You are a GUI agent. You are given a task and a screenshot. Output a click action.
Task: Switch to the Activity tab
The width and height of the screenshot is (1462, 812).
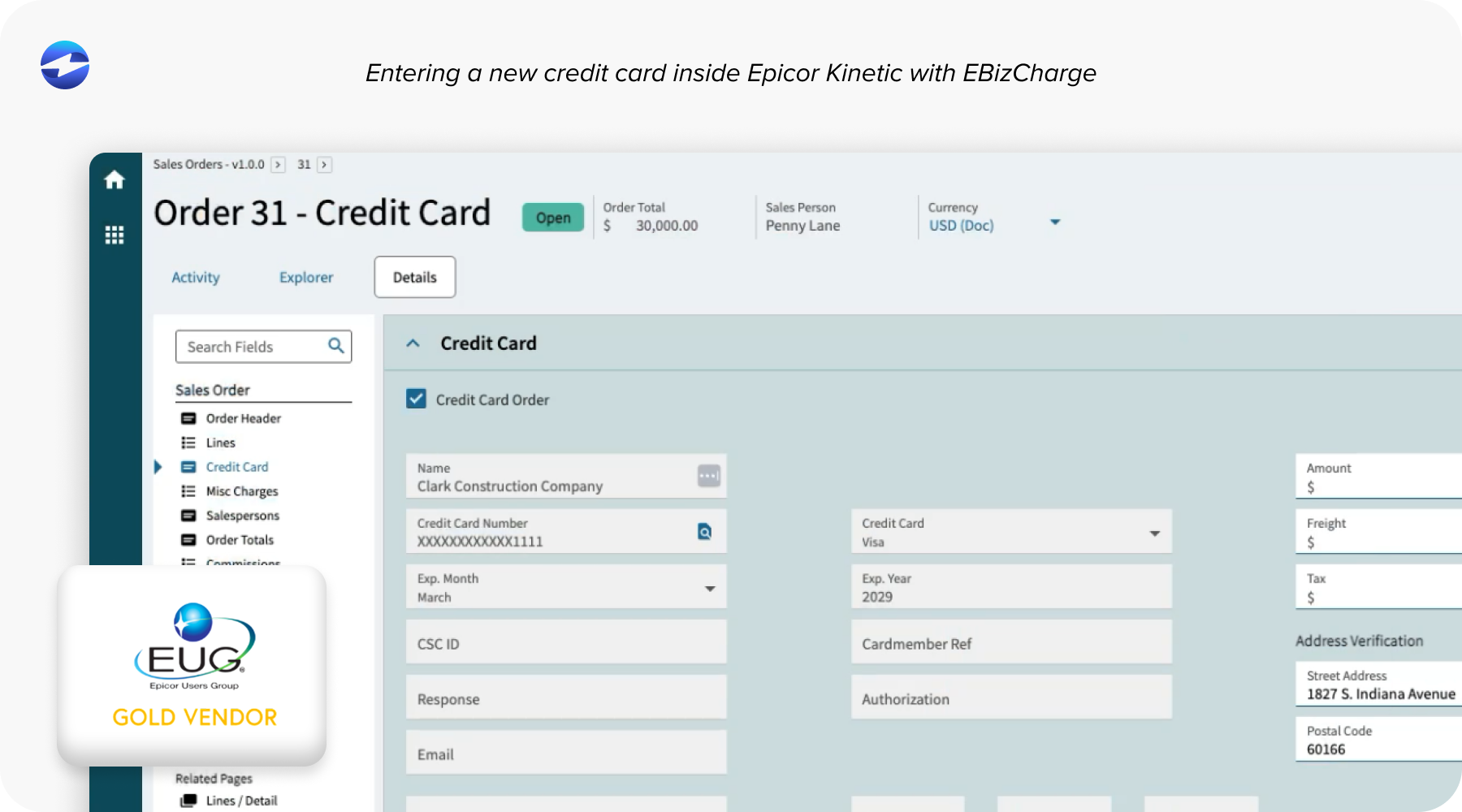pyautogui.click(x=195, y=277)
